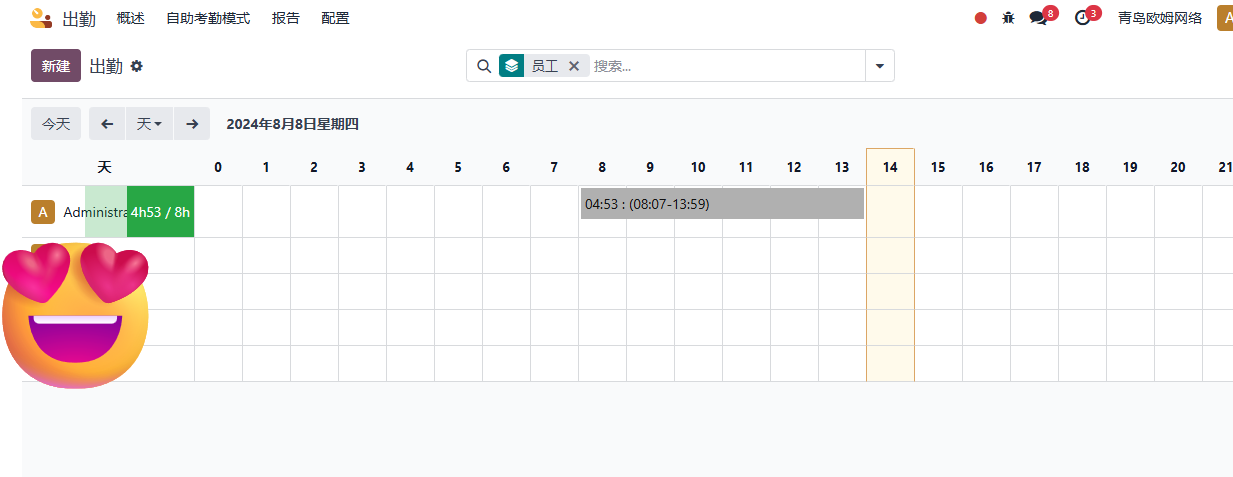
Task: Open the gear settings icon beside 出勤
Action: point(137,66)
